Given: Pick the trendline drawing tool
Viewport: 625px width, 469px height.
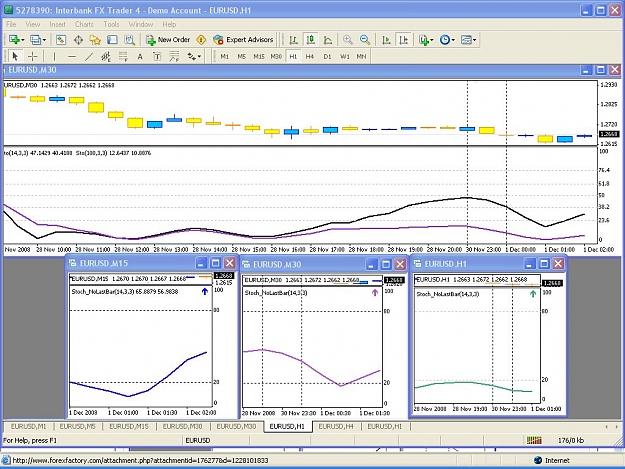Looking at the screenshot, I should point(89,57).
